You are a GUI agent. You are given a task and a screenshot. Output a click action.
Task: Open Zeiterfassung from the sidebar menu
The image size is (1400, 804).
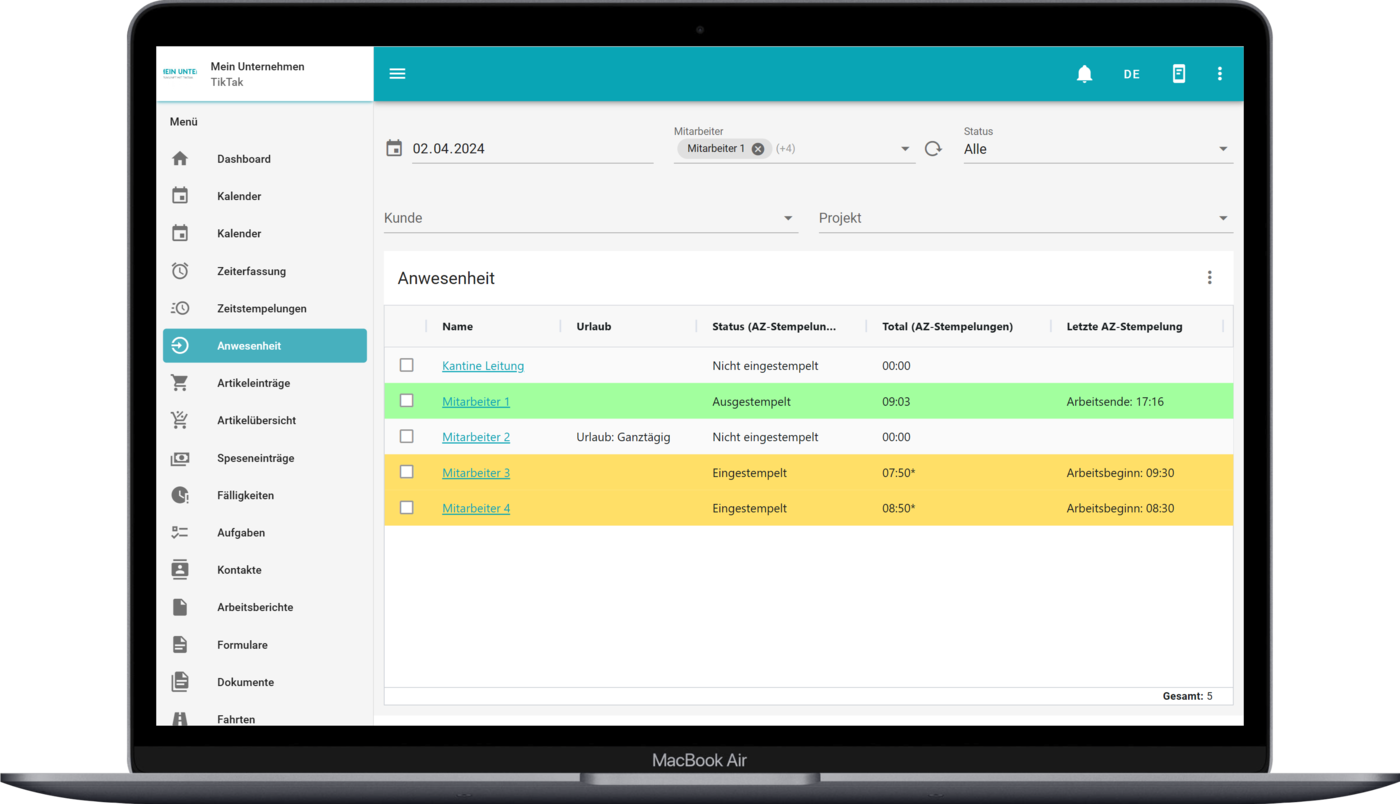[251, 271]
